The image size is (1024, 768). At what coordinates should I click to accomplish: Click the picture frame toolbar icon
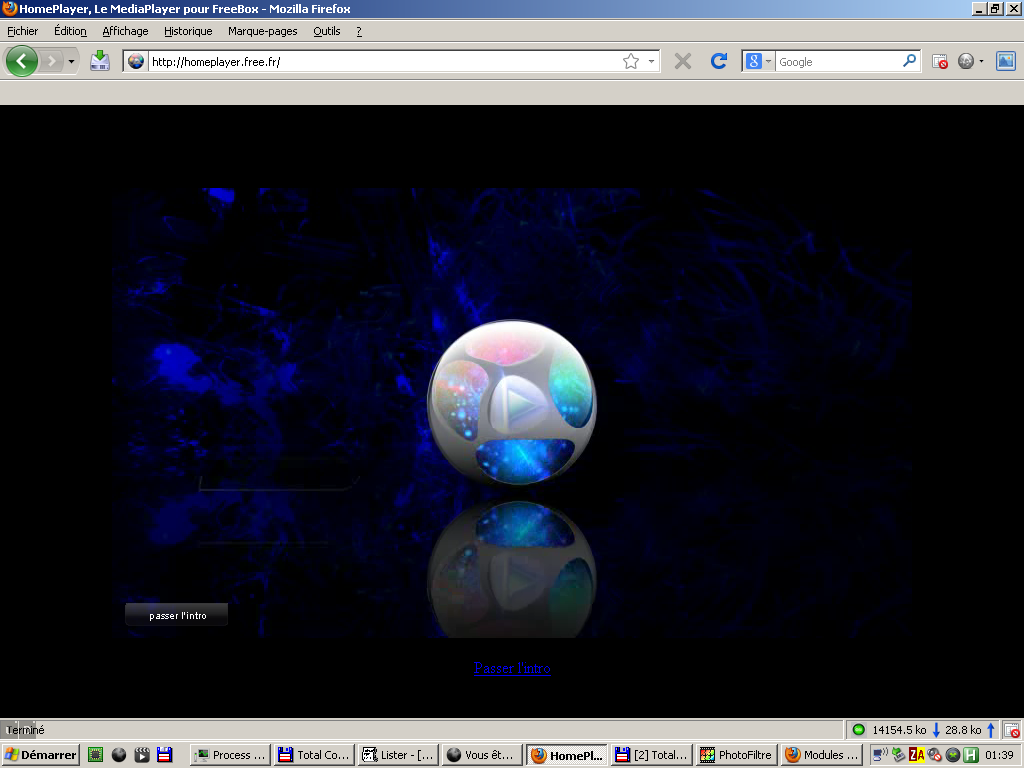1006,61
